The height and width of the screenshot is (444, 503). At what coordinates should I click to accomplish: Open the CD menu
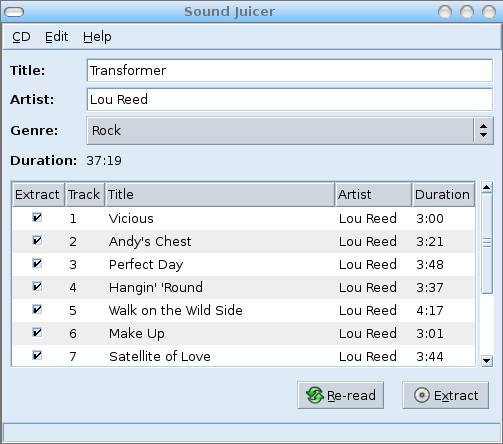tap(21, 37)
